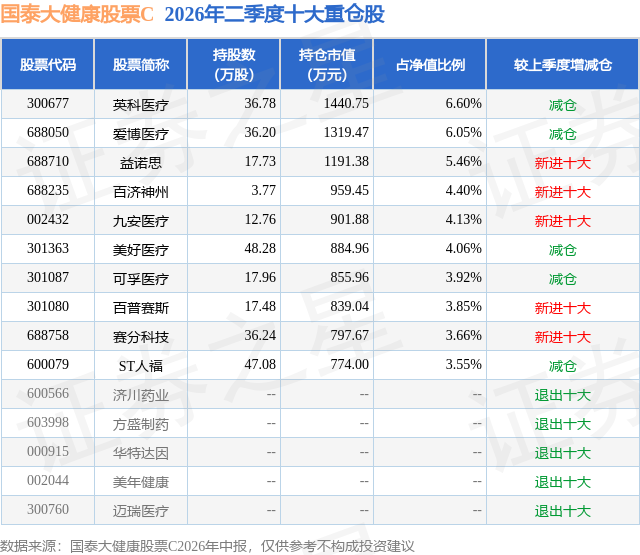Click 退出十大 label for 济川药业

(x=562, y=395)
